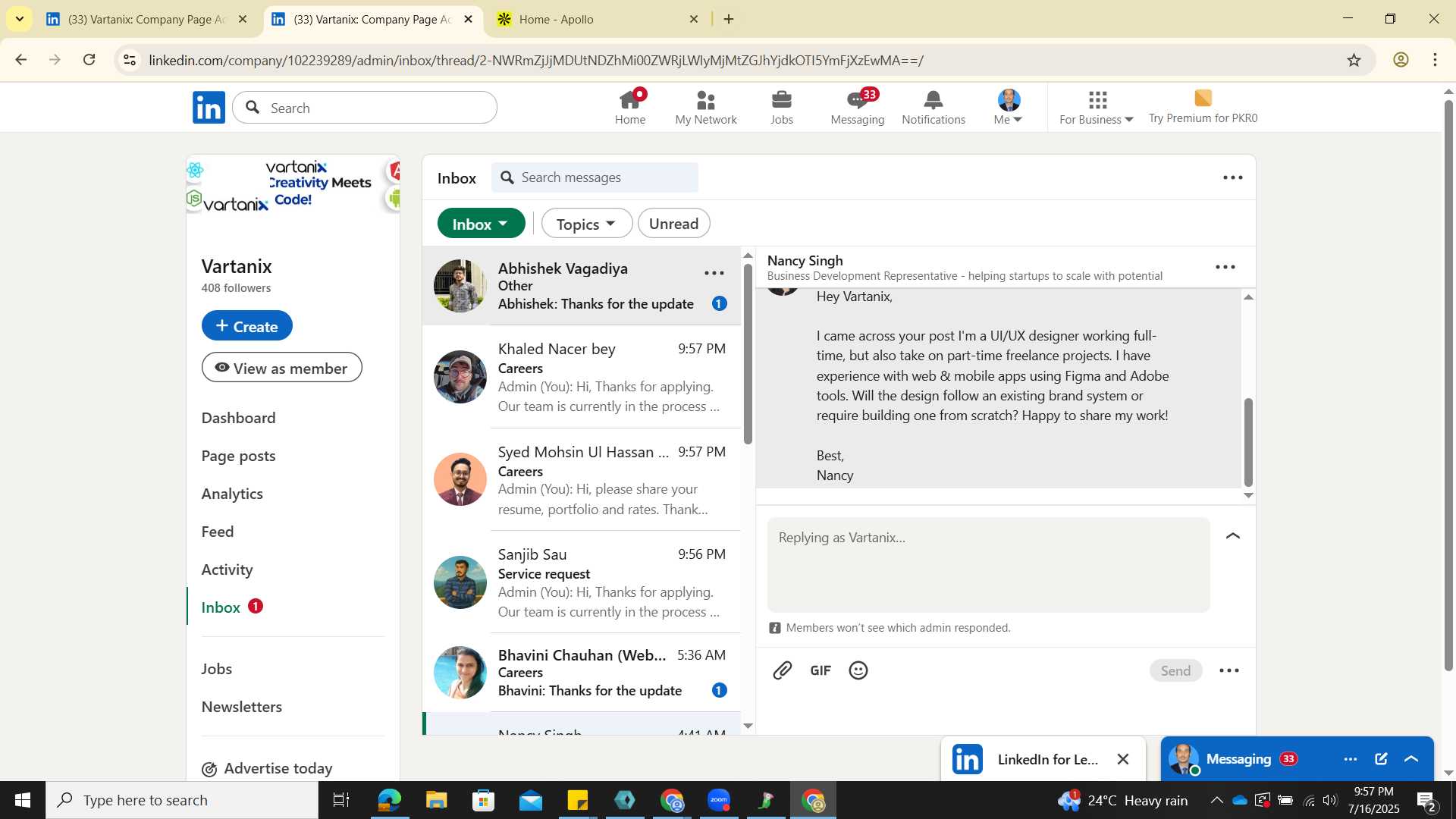Click View as member button

tap(281, 368)
